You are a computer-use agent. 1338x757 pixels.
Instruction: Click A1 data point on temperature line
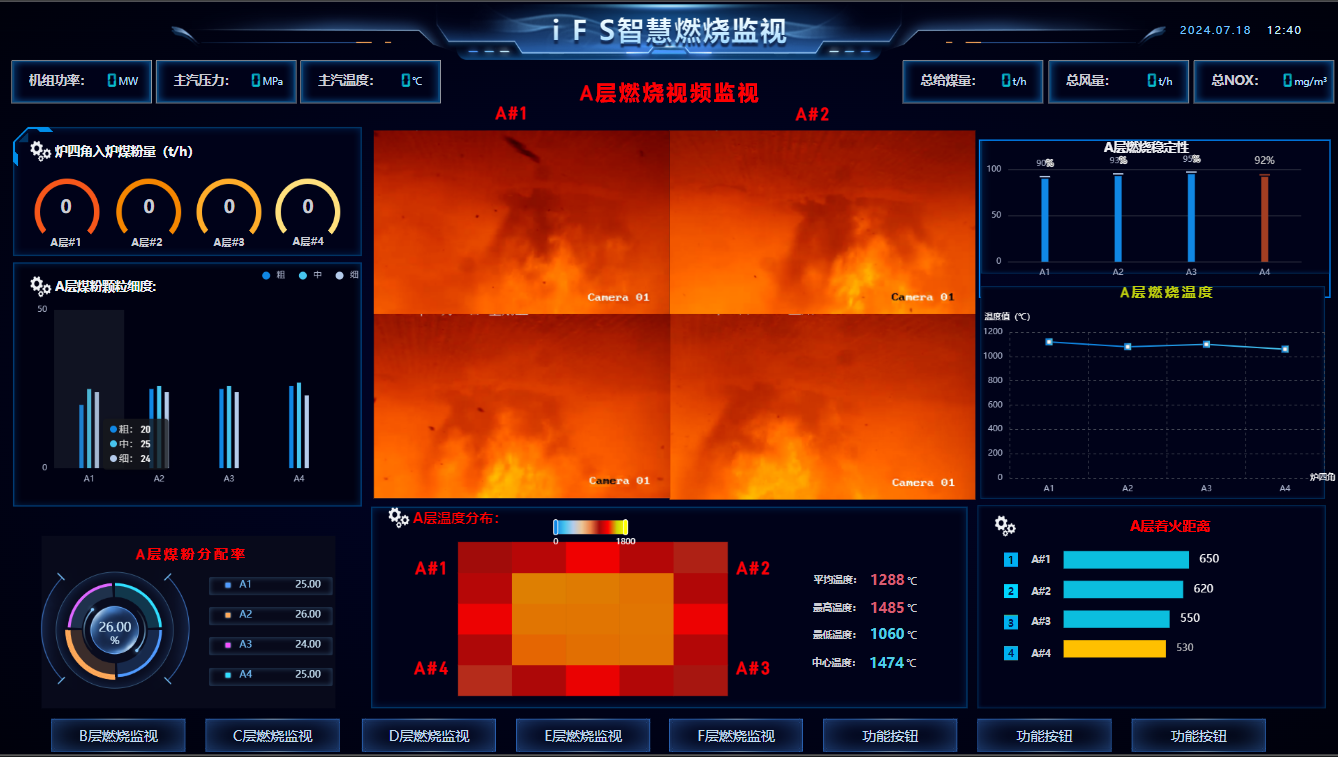click(1049, 342)
